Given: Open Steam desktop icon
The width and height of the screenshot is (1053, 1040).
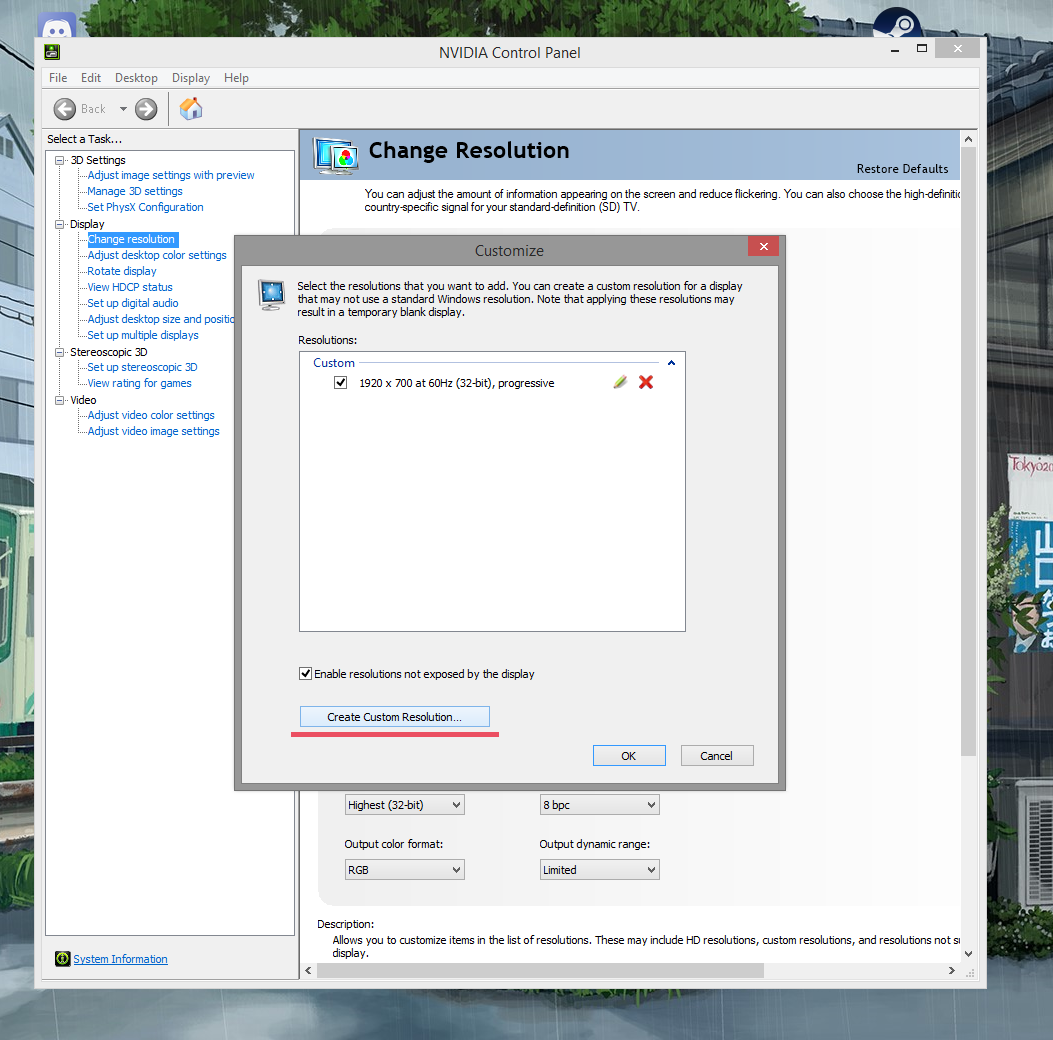Looking at the screenshot, I should (897, 25).
